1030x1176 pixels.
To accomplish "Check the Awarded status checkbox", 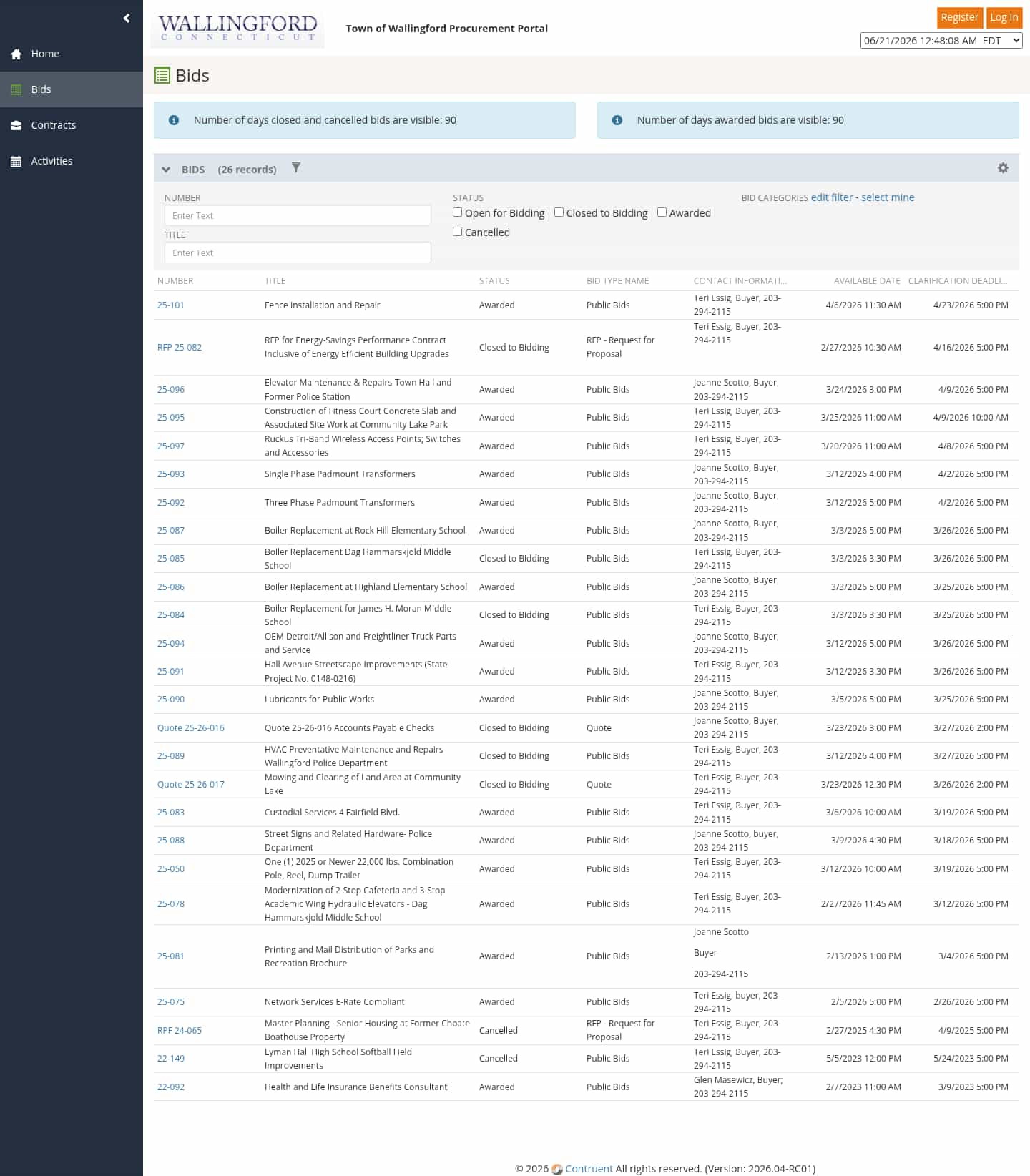I will click(662, 212).
